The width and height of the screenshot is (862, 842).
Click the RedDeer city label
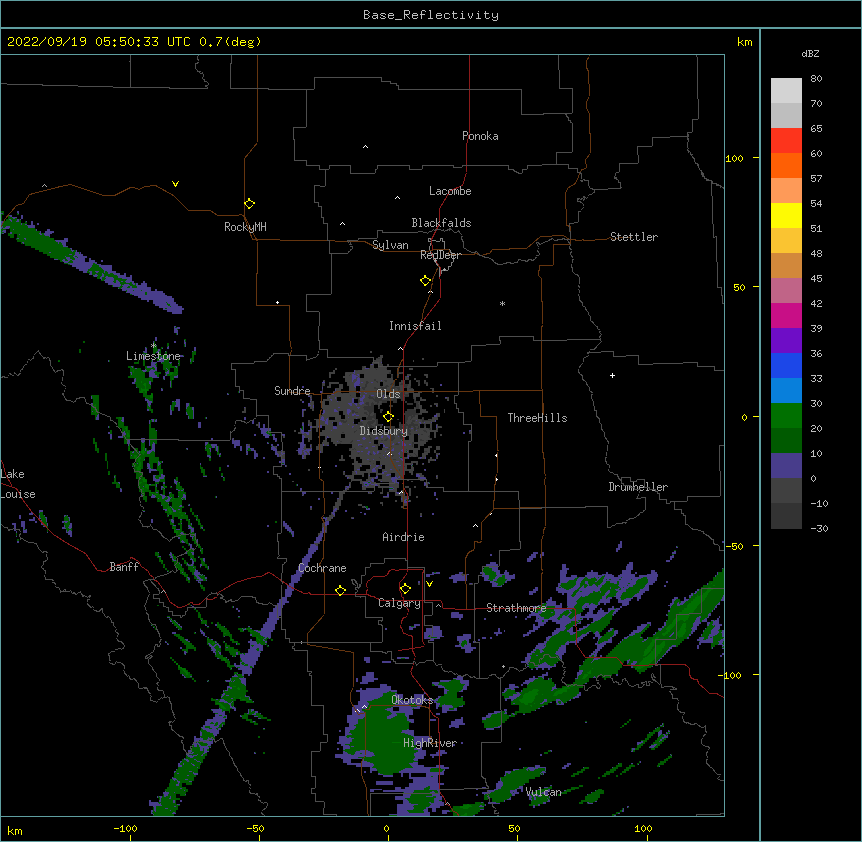pos(440,255)
